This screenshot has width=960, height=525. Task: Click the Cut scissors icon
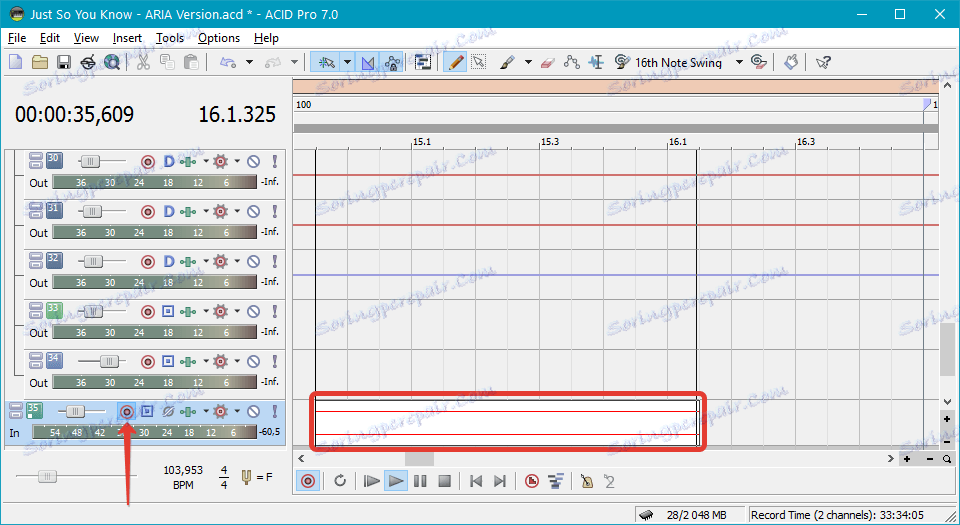pyautogui.click(x=143, y=62)
